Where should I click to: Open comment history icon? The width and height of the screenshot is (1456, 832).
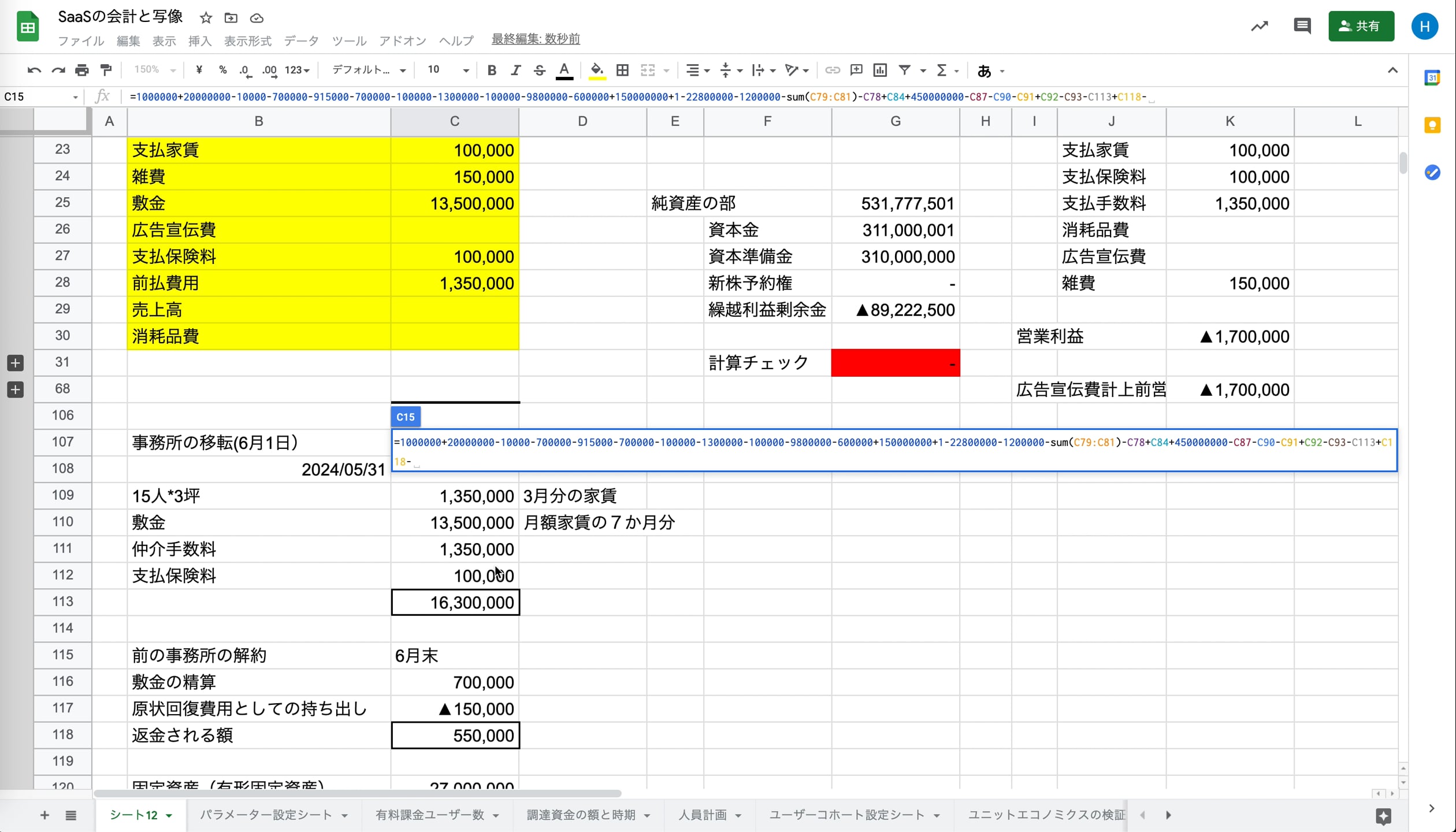1302,26
